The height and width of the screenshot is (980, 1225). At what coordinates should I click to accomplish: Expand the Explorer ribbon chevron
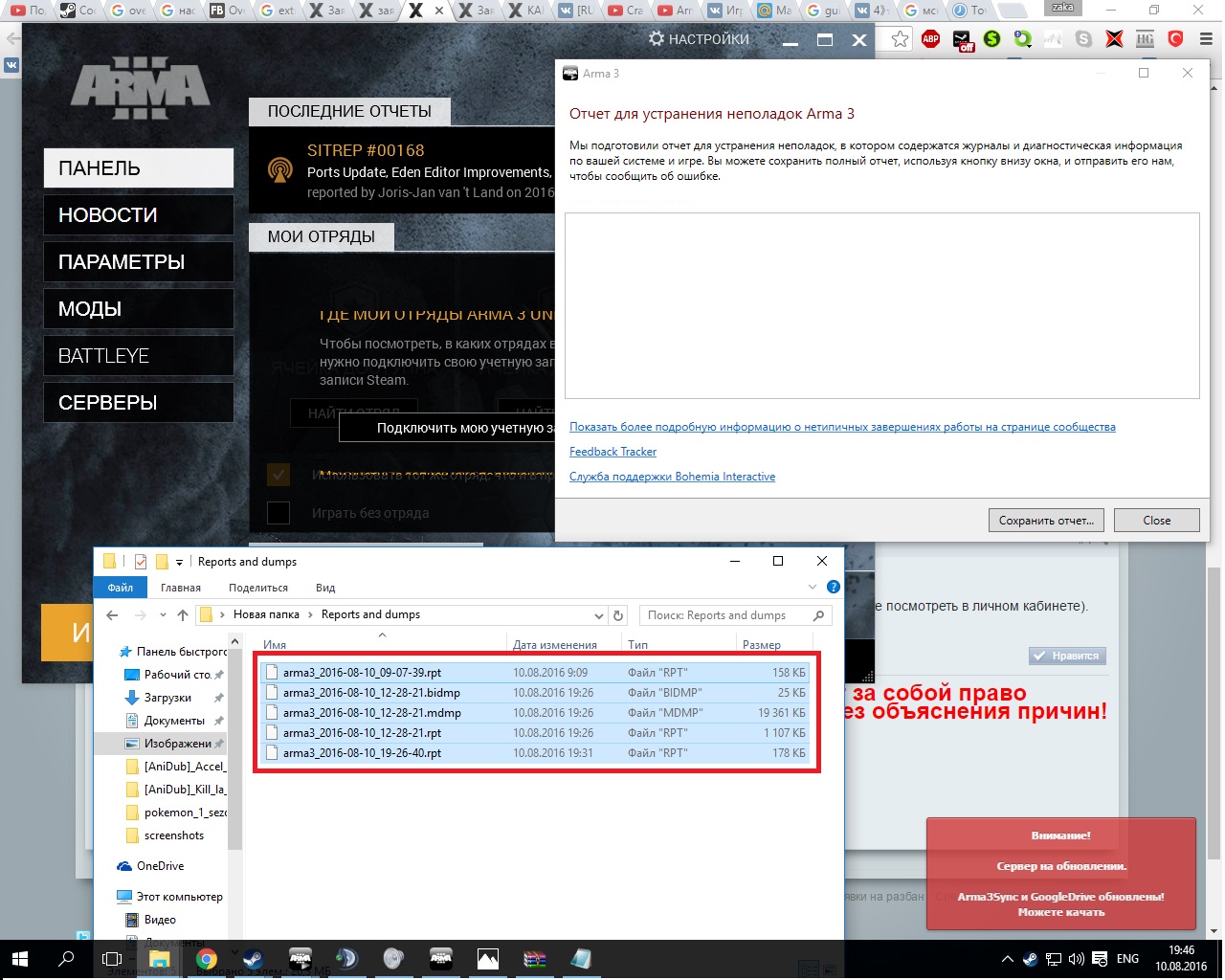click(813, 587)
